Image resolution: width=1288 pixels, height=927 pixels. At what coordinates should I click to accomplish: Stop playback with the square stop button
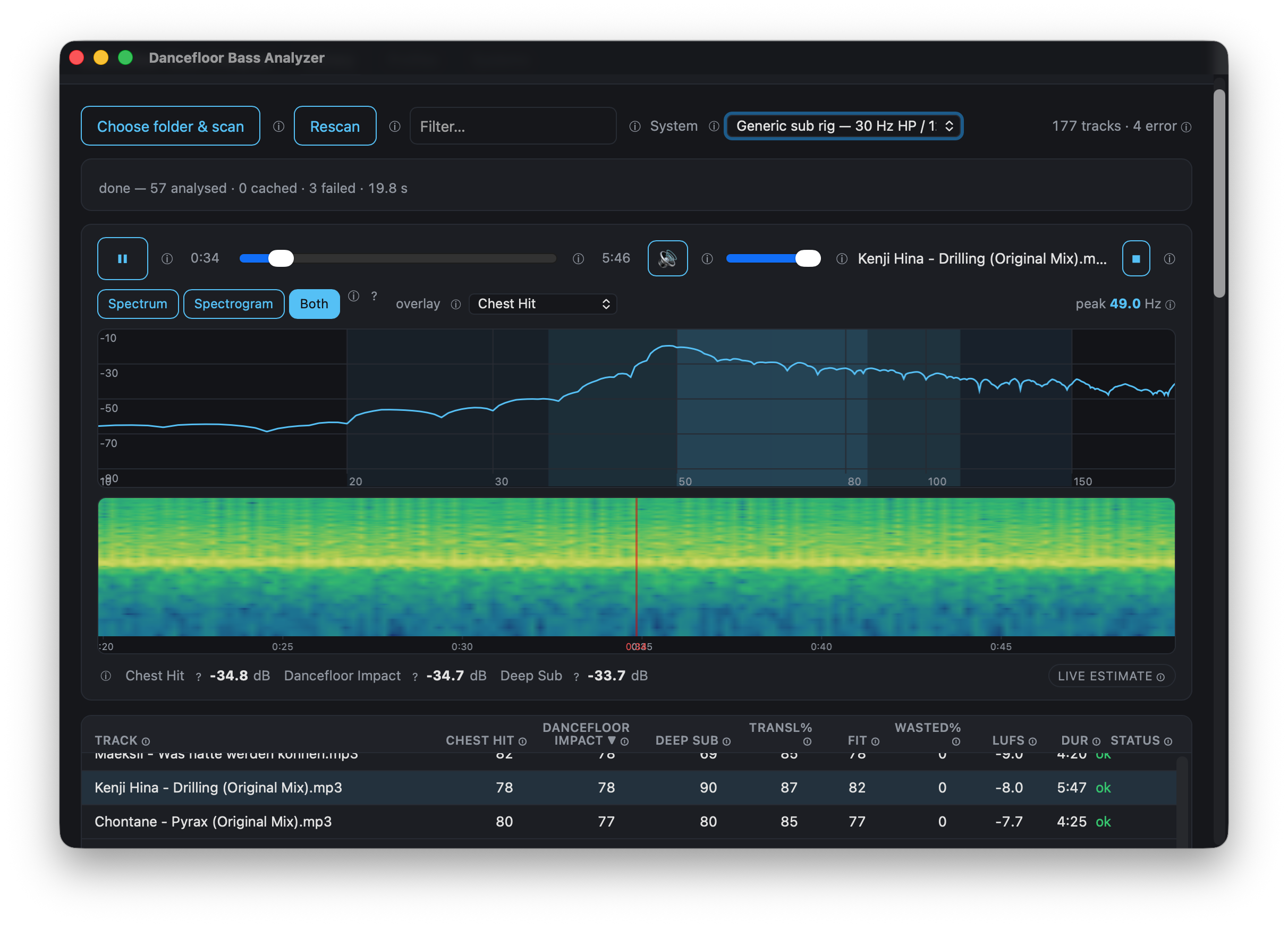click(x=1136, y=258)
